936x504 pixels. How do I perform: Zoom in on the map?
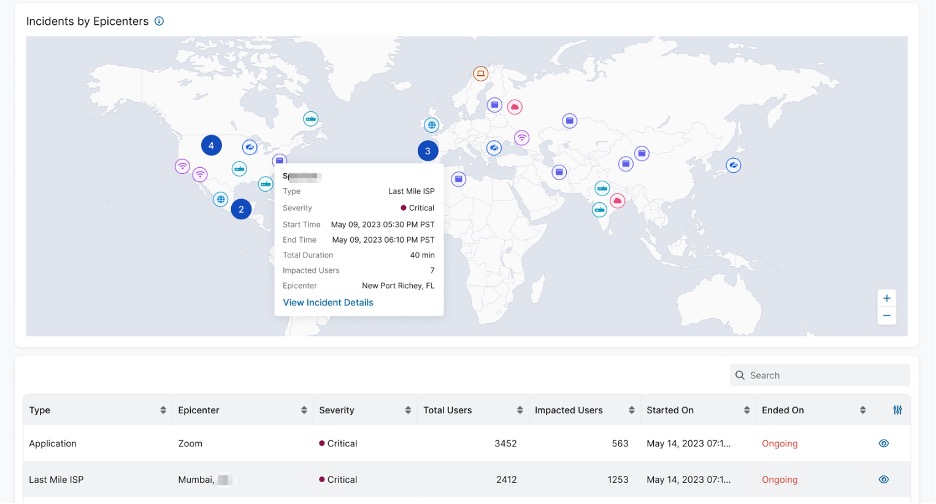(x=886, y=298)
